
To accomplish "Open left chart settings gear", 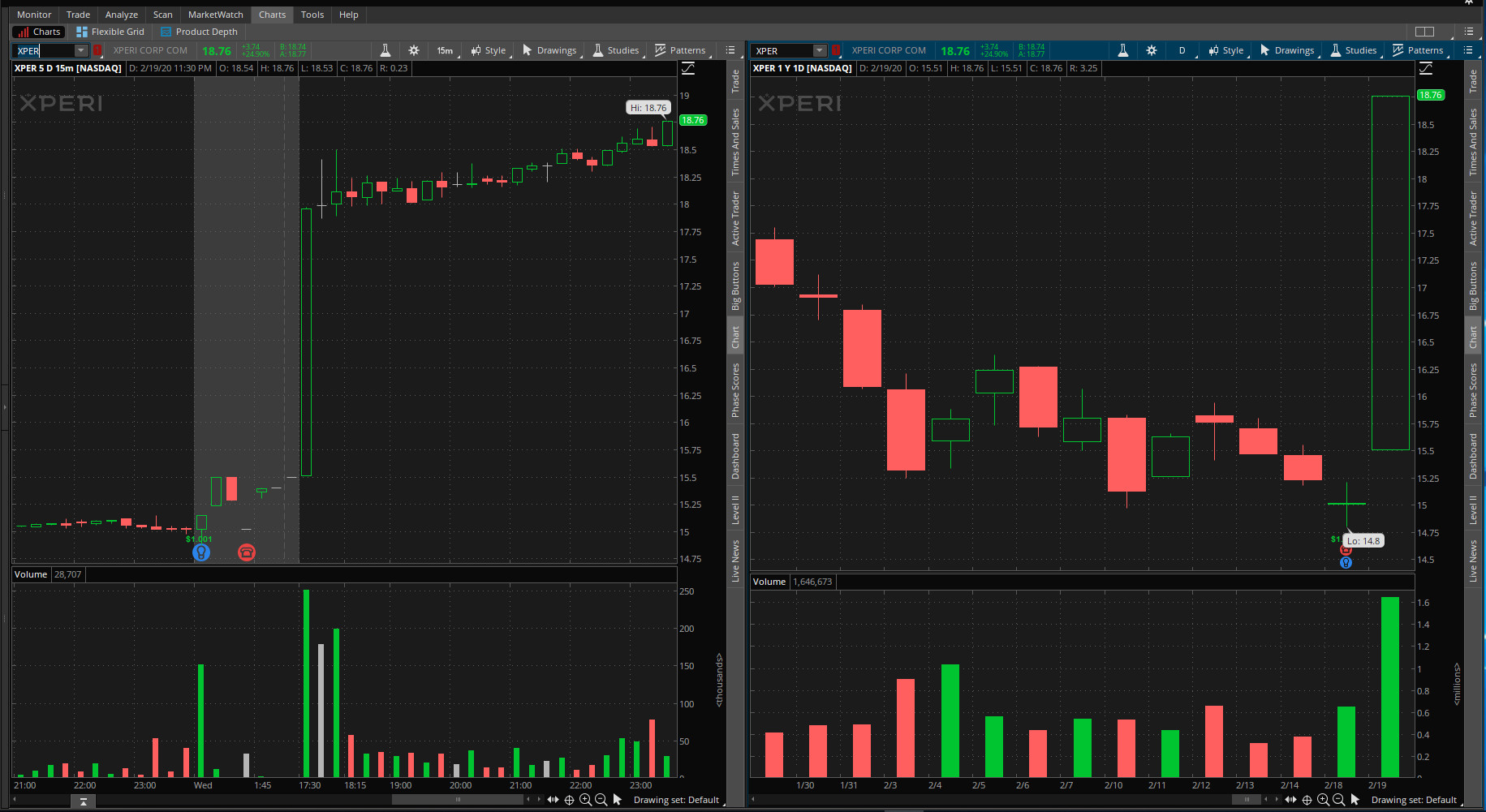I will 414,50.
